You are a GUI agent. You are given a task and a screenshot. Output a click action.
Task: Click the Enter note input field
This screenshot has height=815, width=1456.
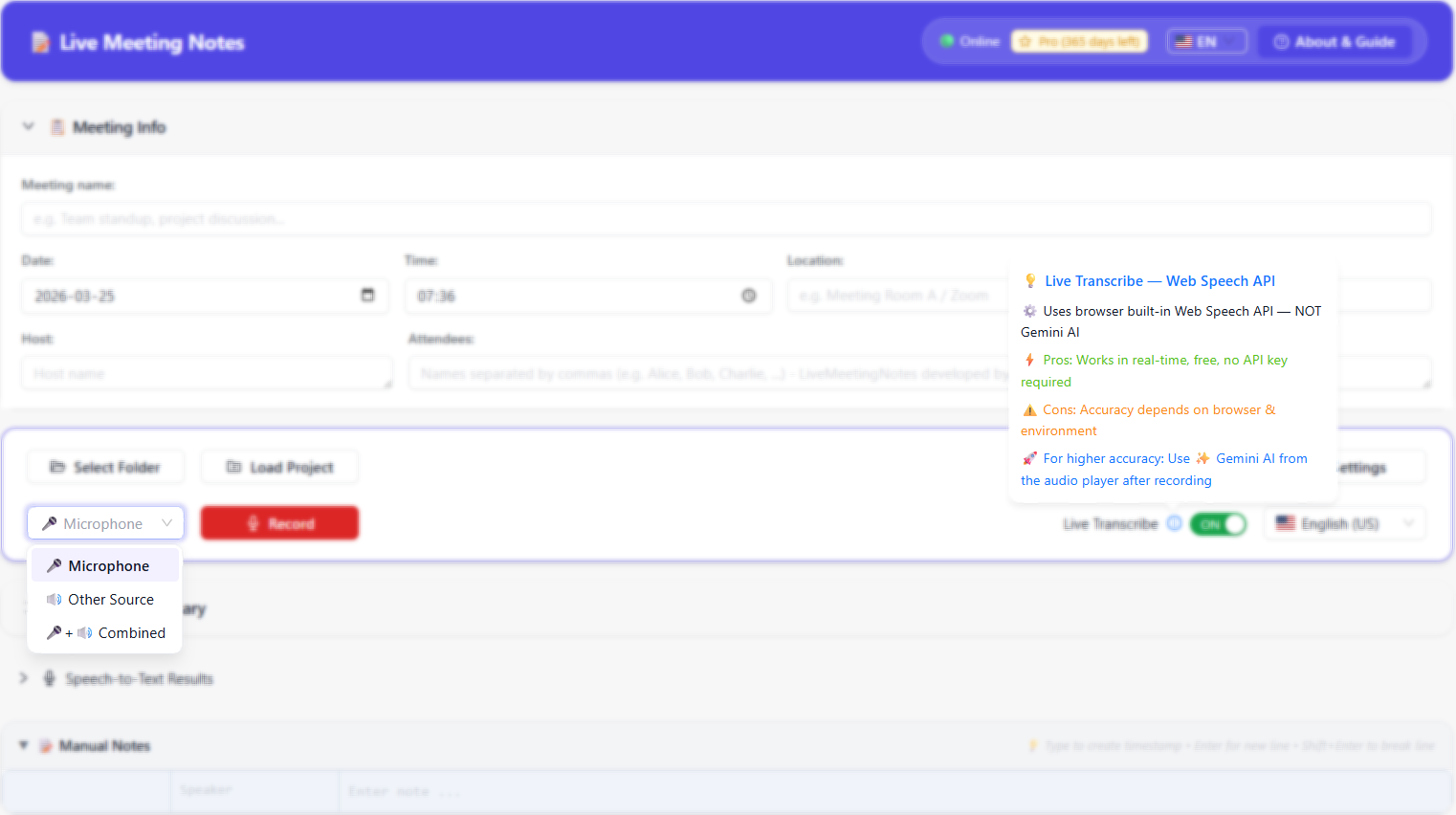coord(895,791)
